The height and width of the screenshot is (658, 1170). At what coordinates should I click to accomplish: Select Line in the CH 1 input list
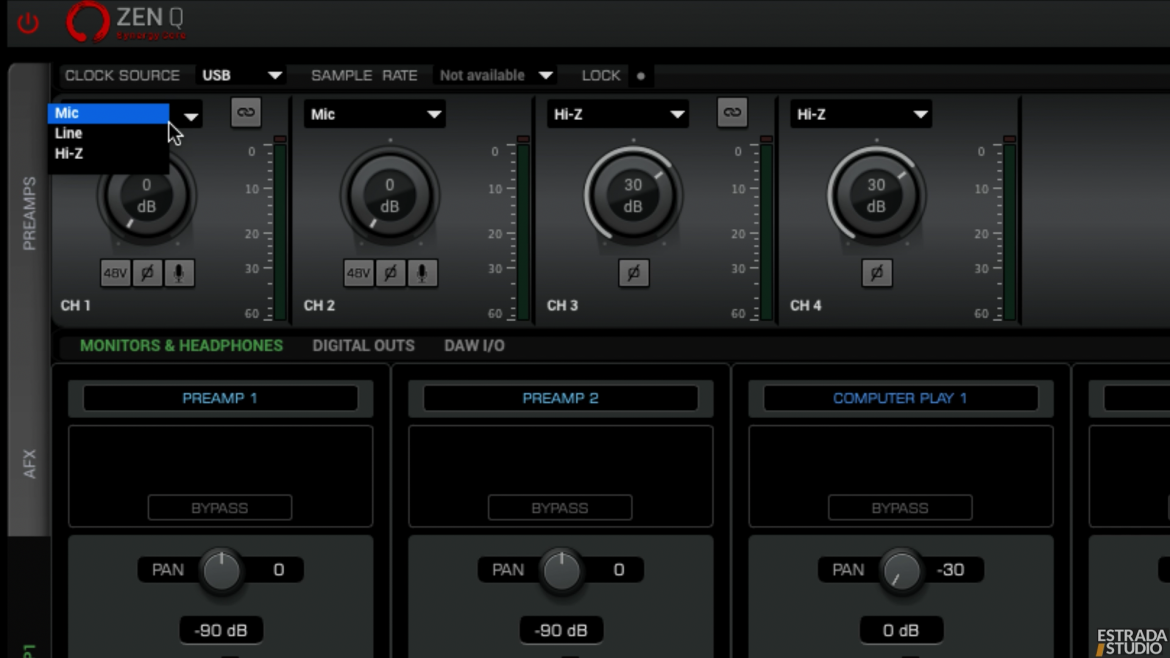coord(108,133)
